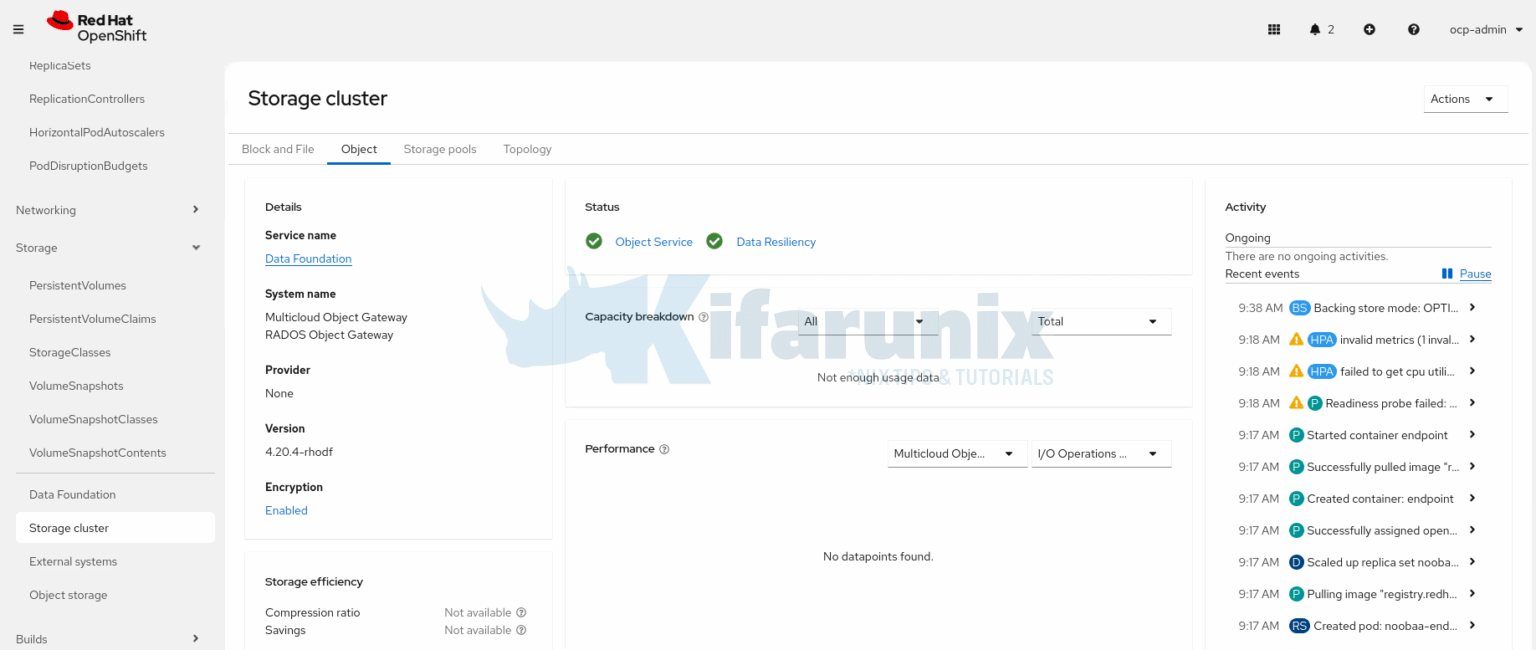The height and width of the screenshot is (650, 1536).
Task: Open the I/O Operations dropdown
Action: [x=1101, y=454]
